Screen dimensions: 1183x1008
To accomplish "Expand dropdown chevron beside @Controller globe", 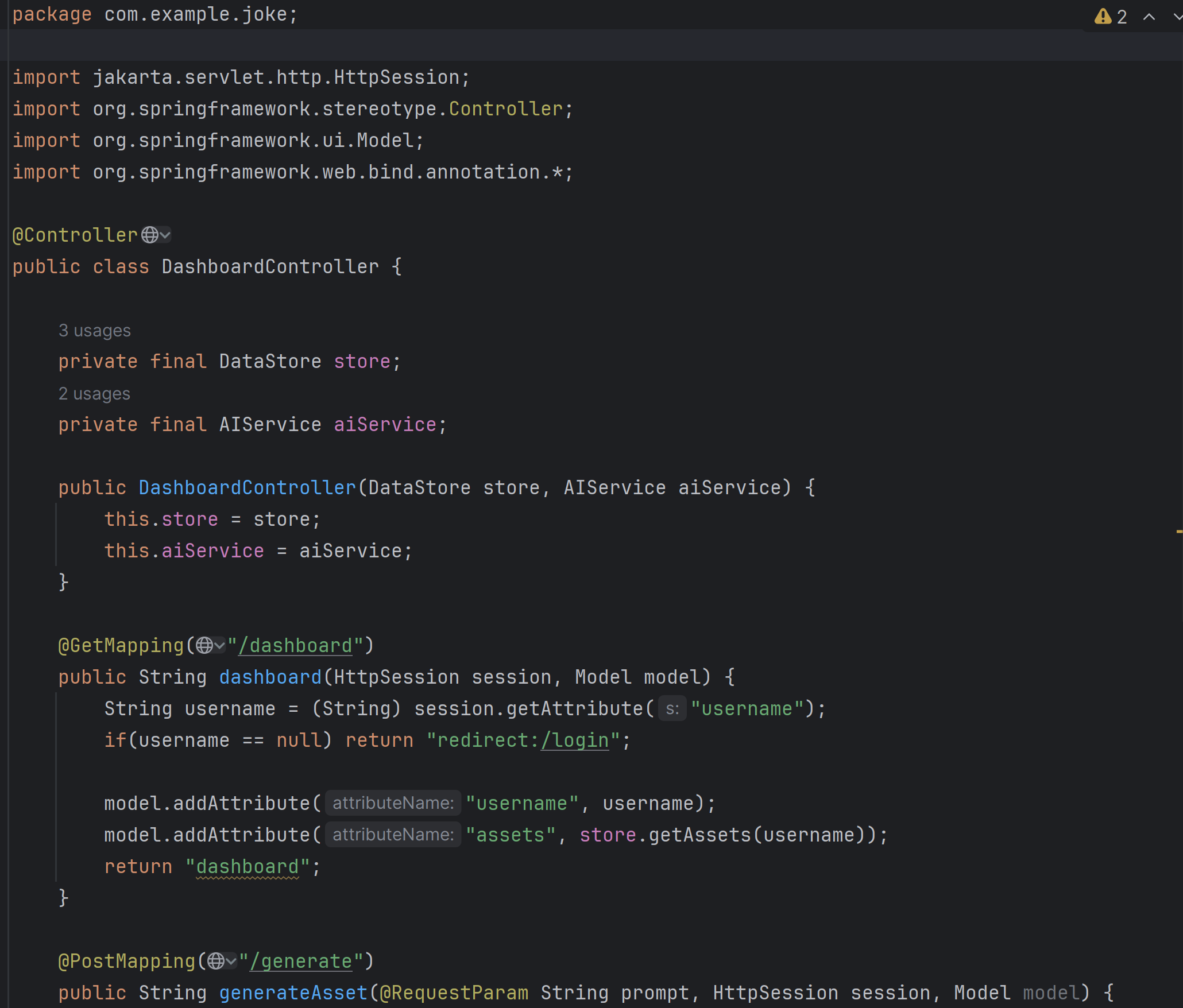I will 165,235.
